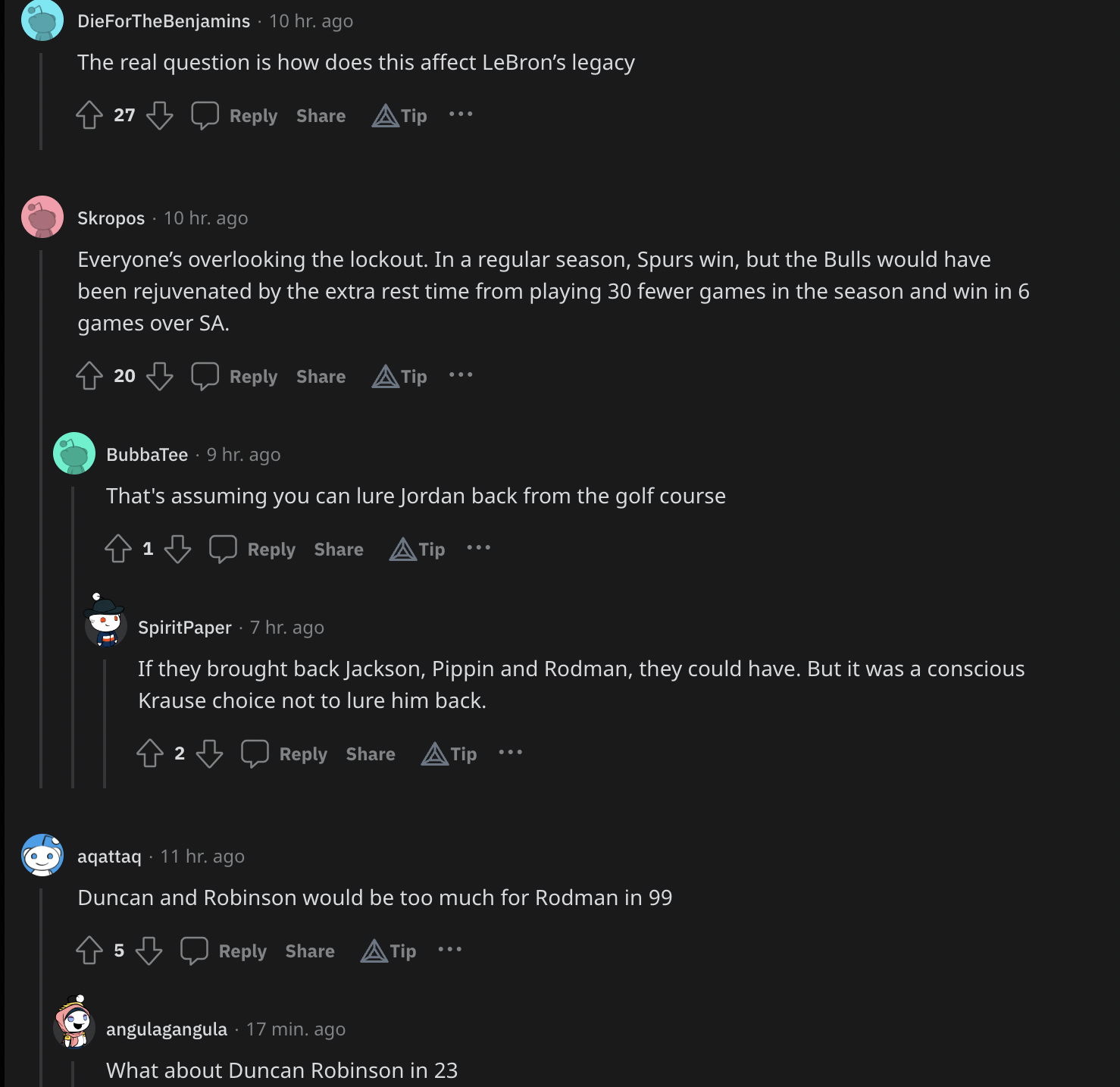Screen dimensions: 1120x1087
Task: Upvote SpiritPaper's Krause comment
Action: (150, 753)
